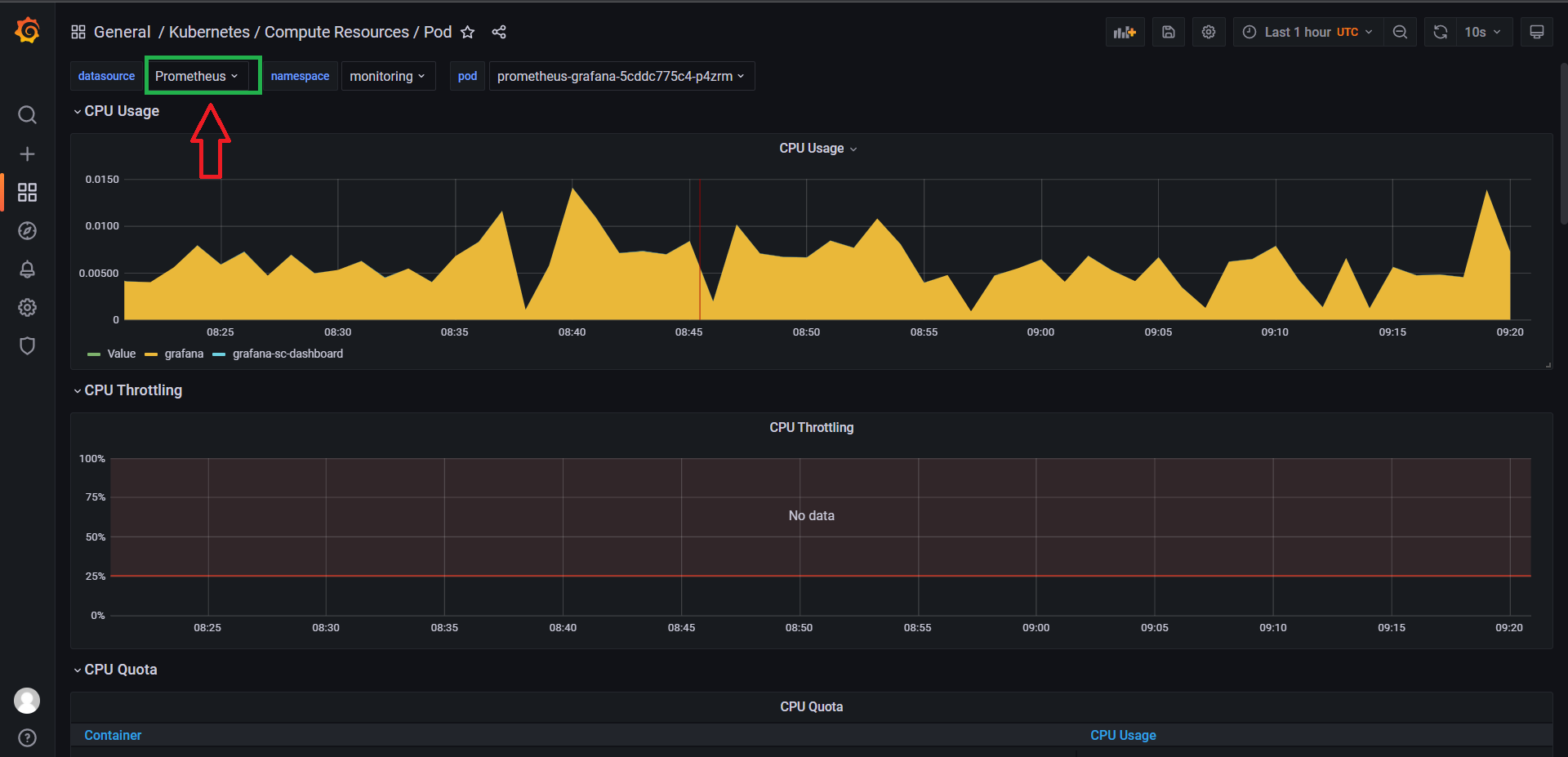Open the CPU Usage panel title menu
The width and height of the screenshot is (1568, 757).
pyautogui.click(x=817, y=149)
